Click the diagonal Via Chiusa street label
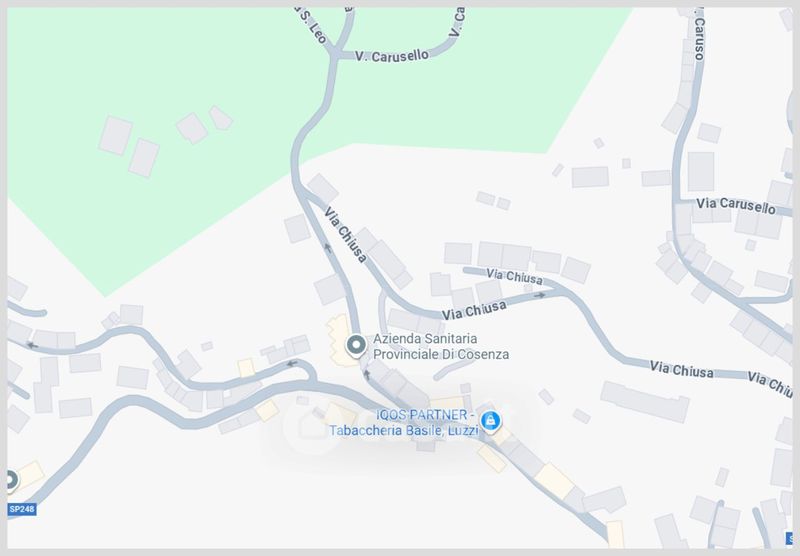800x556 pixels. [345, 235]
